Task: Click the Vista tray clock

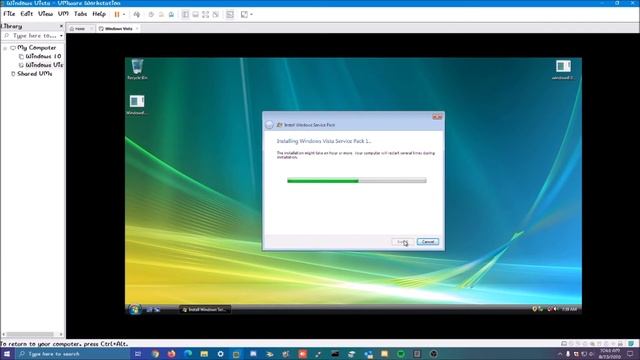Action: coord(569,309)
